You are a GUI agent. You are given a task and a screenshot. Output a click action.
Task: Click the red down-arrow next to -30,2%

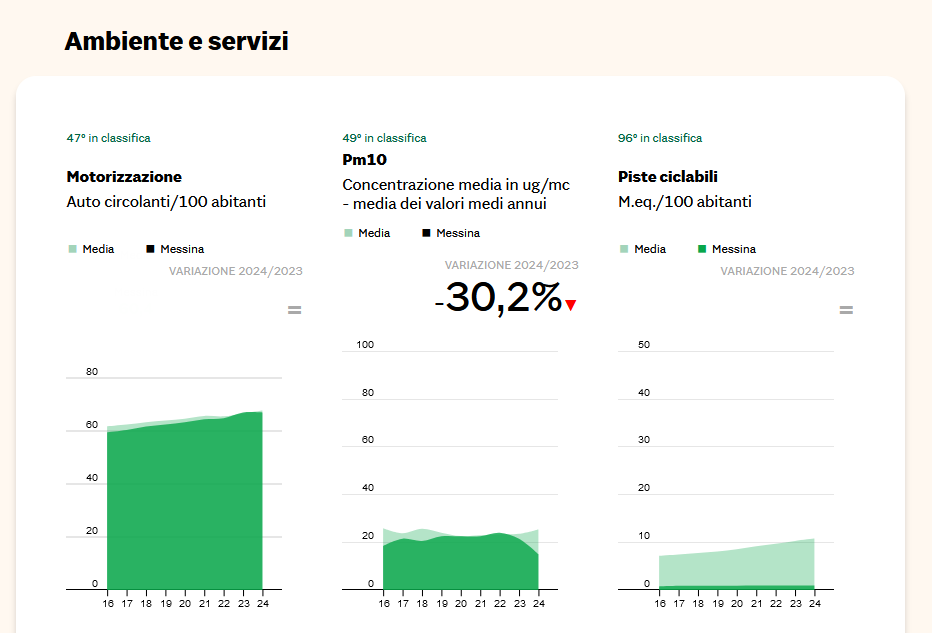(x=571, y=306)
